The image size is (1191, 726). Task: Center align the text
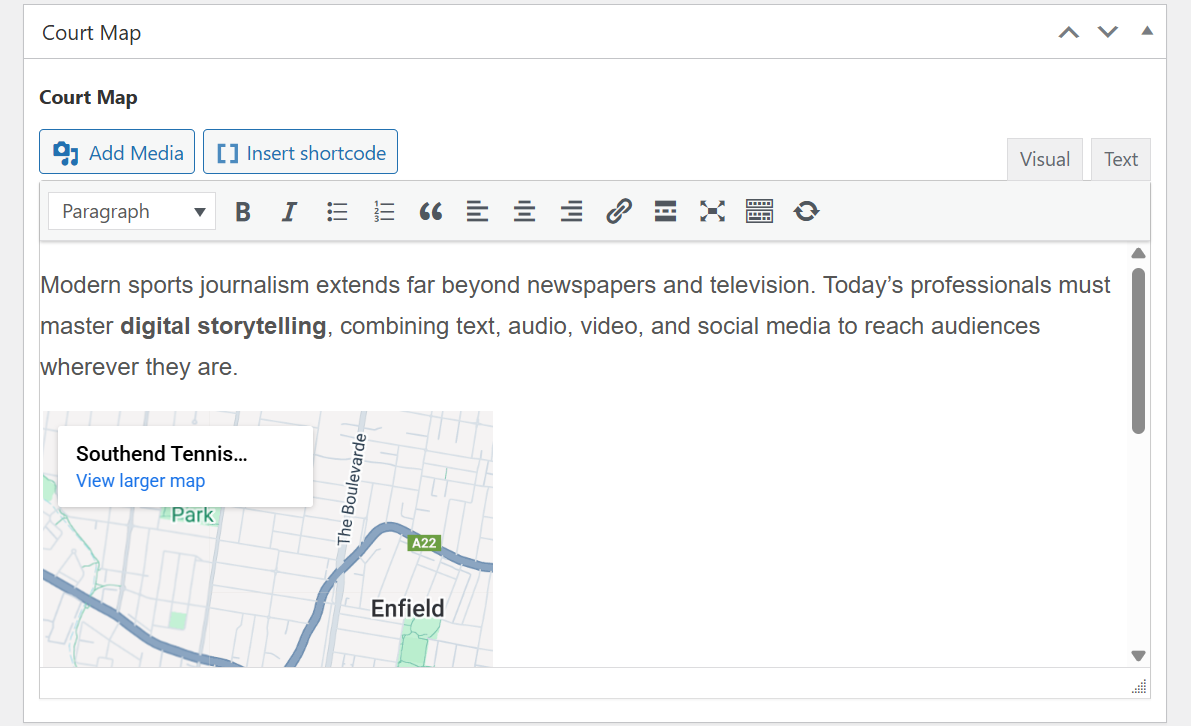click(x=524, y=212)
